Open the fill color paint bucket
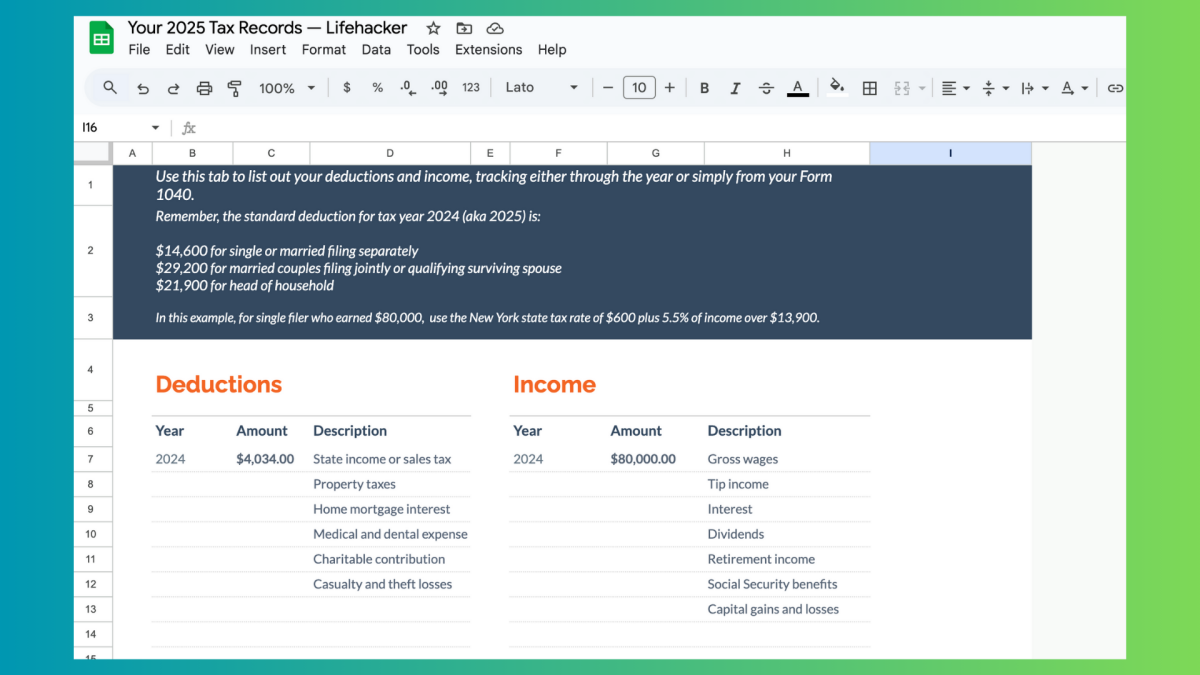 [x=837, y=88]
